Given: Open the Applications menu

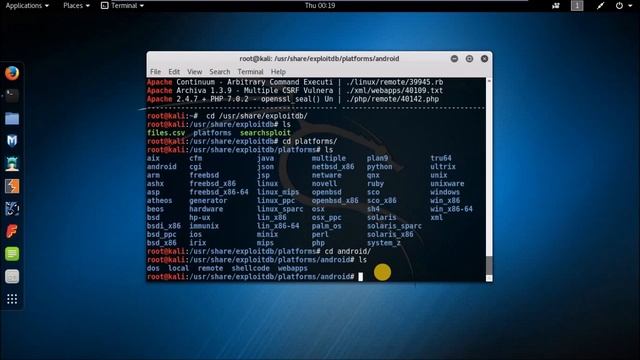Looking at the screenshot, I should (x=27, y=6).
